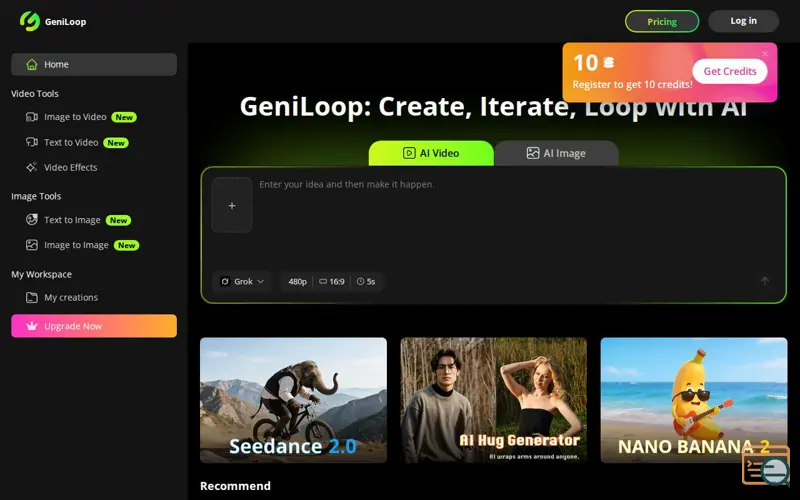Viewport: 800px width, 500px height.
Task: Click the New badge beside Image to Image
Action: coord(127,245)
